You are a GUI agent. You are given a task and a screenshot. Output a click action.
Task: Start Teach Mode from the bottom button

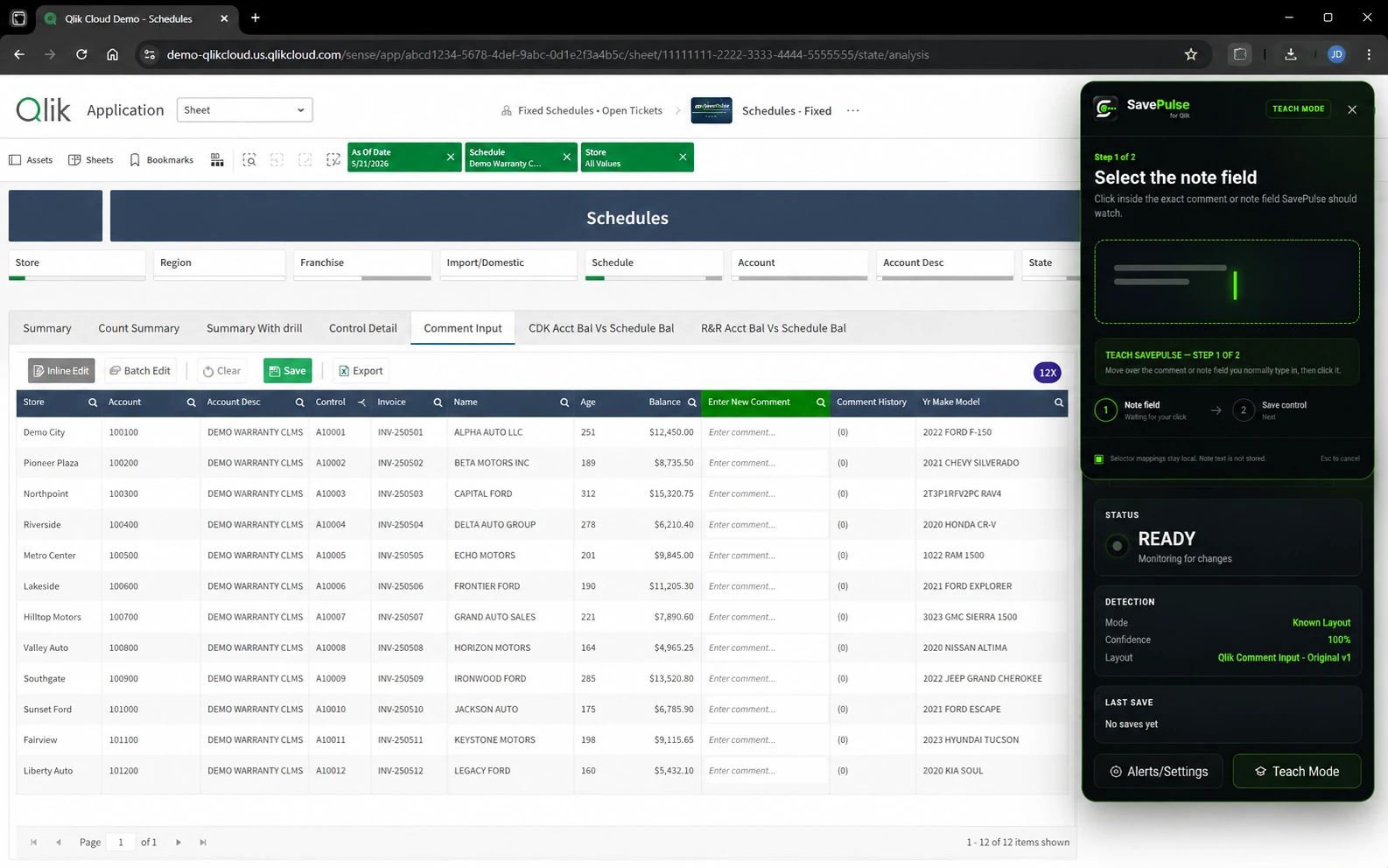click(1297, 772)
